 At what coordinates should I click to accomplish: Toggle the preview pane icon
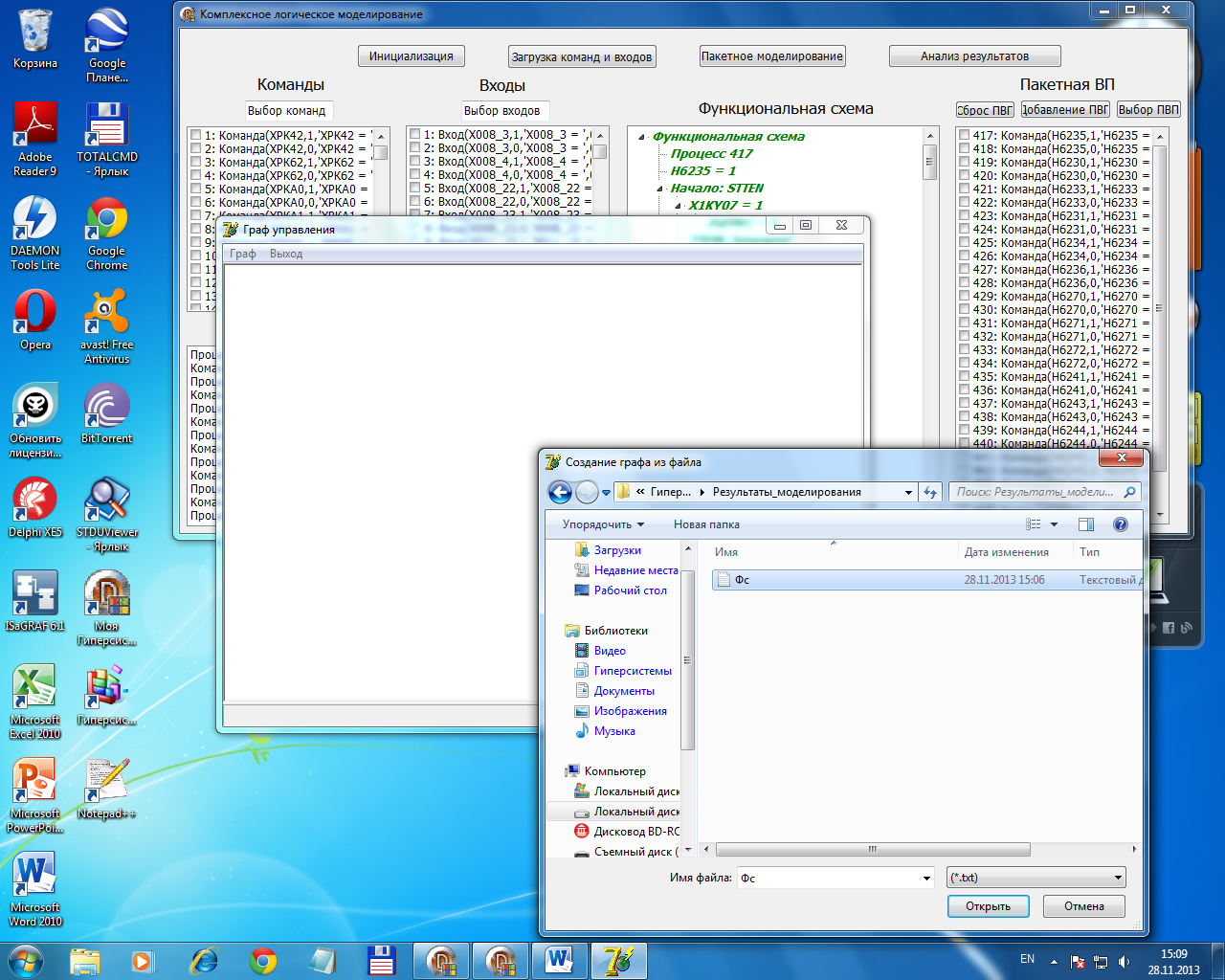(x=1086, y=524)
